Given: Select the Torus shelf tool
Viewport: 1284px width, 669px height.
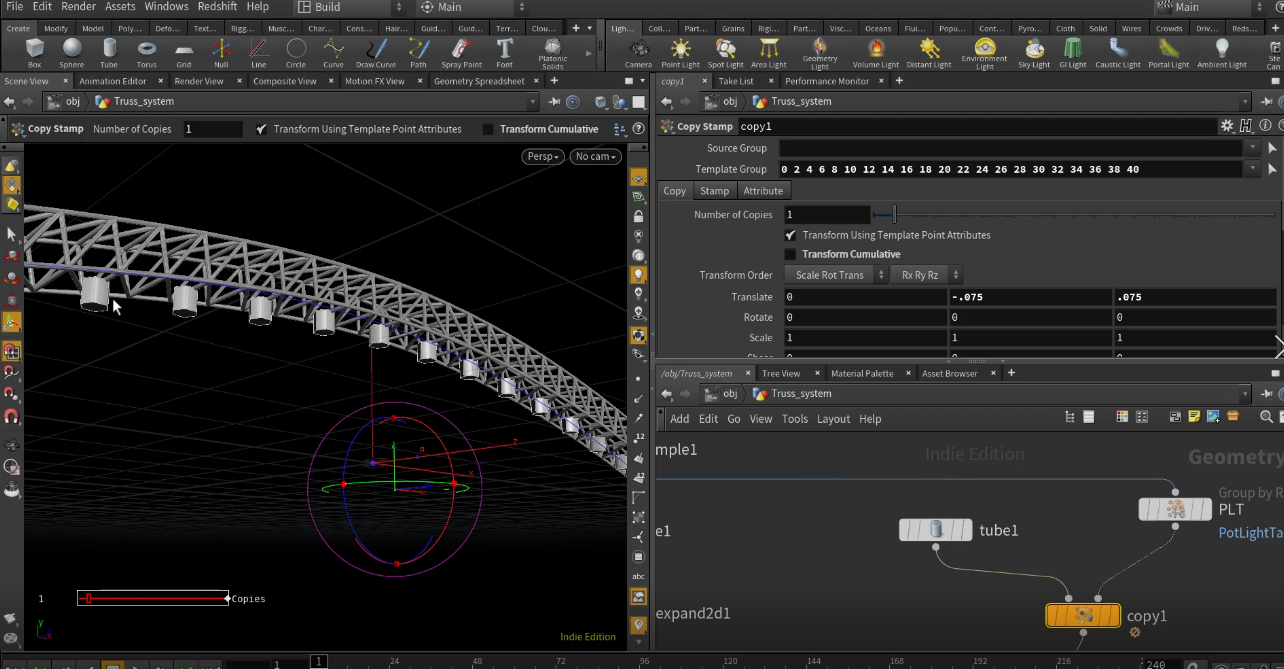Looking at the screenshot, I should (x=146, y=52).
